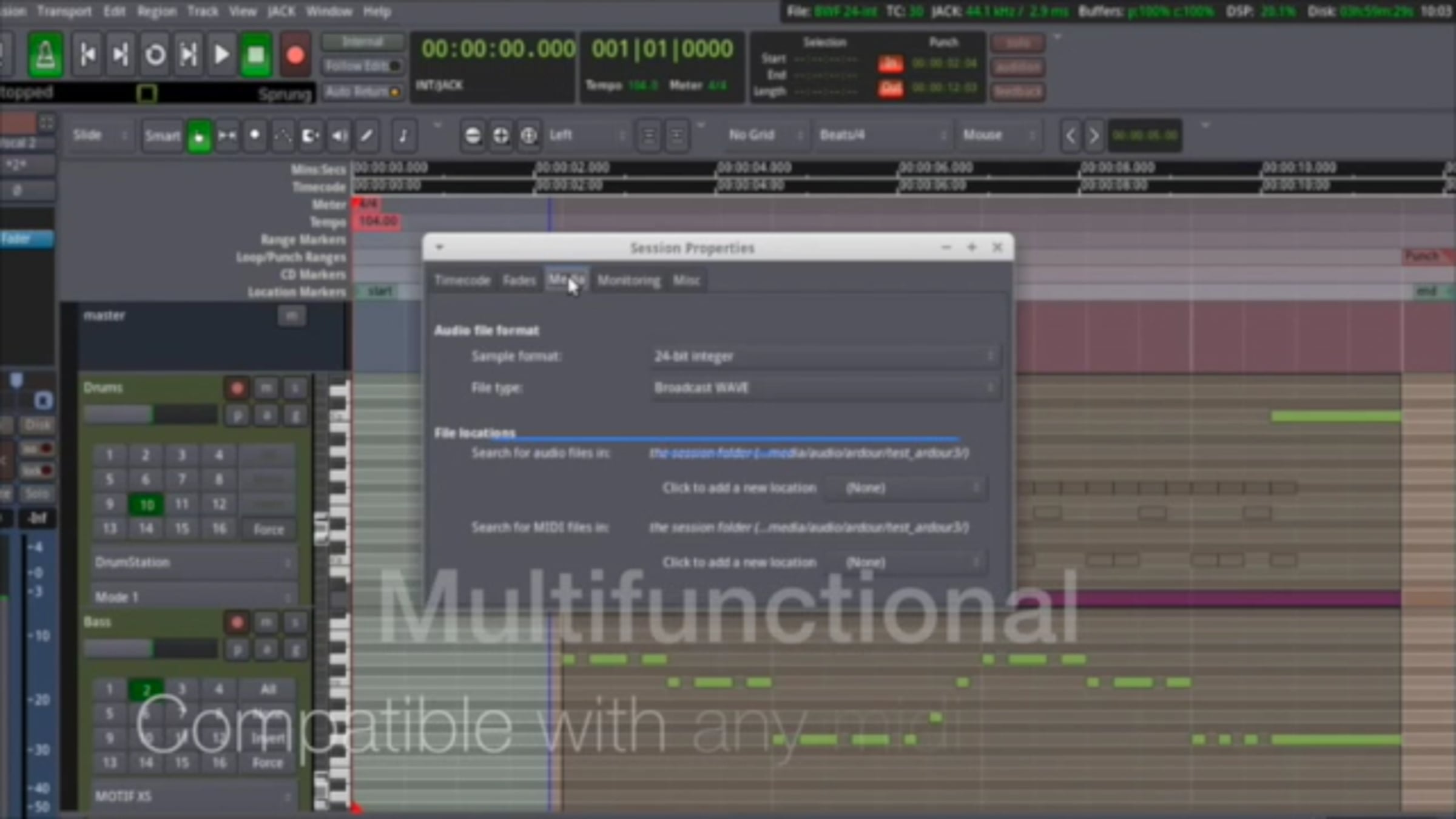1456x819 pixels.
Task: Select MIDI channel 10 on Drums
Action: click(146, 504)
